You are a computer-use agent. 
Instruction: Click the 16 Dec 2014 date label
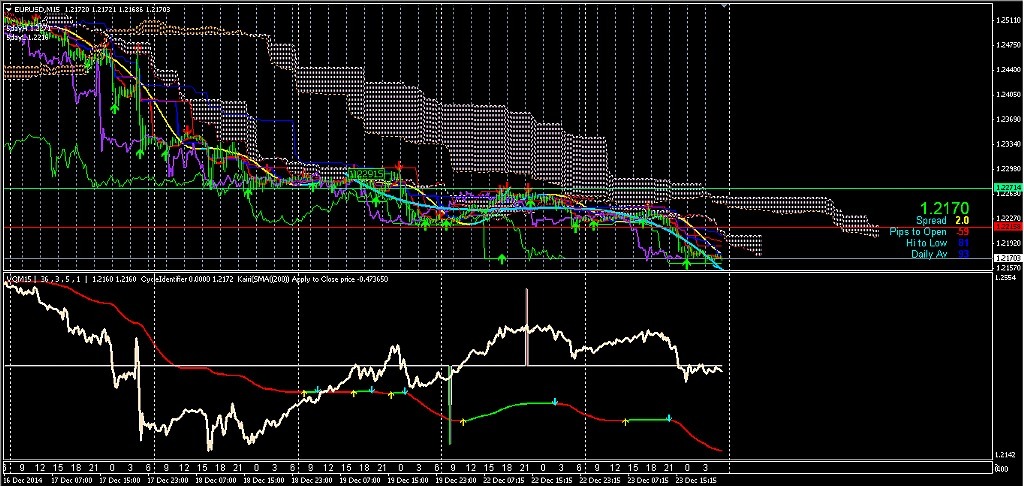[22, 480]
